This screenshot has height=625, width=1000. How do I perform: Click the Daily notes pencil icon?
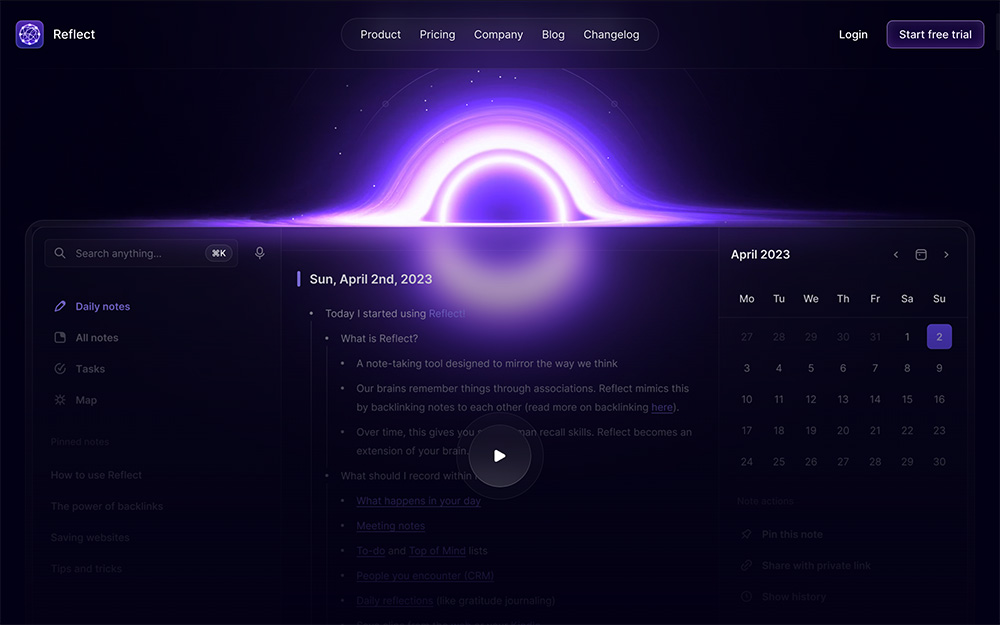click(60, 306)
